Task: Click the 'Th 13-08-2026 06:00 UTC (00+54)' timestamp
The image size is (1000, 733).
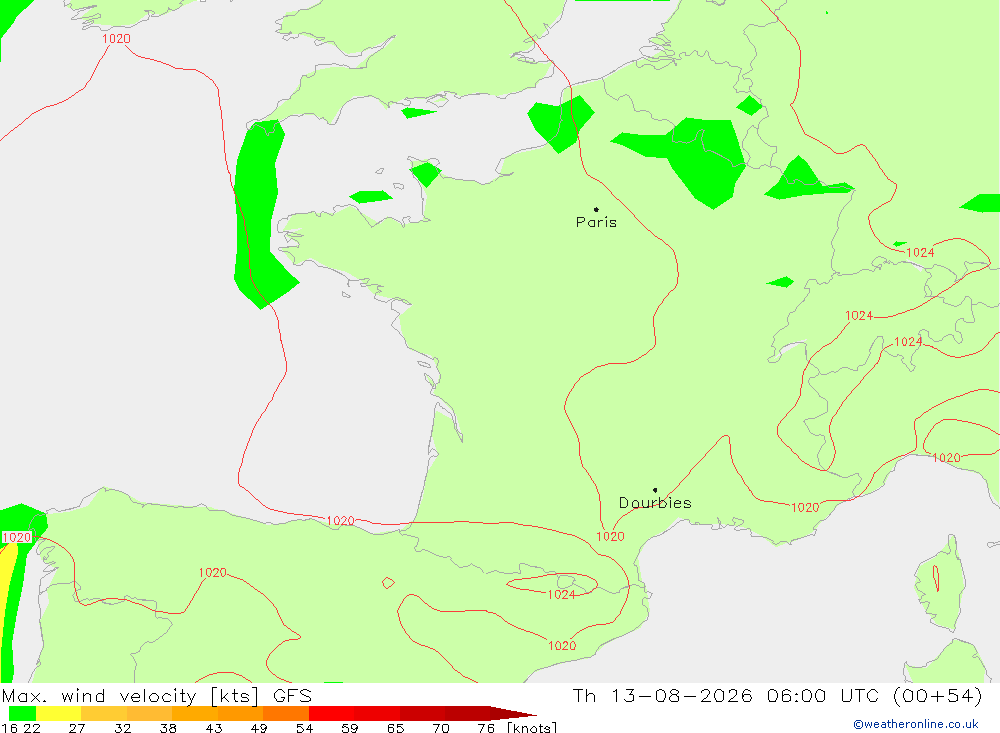Action: [777, 696]
